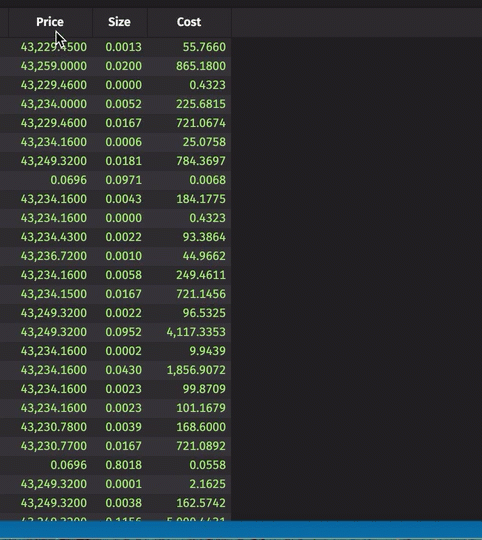
Task: Select price cell 43,234.1500
Action: [x=54, y=293]
